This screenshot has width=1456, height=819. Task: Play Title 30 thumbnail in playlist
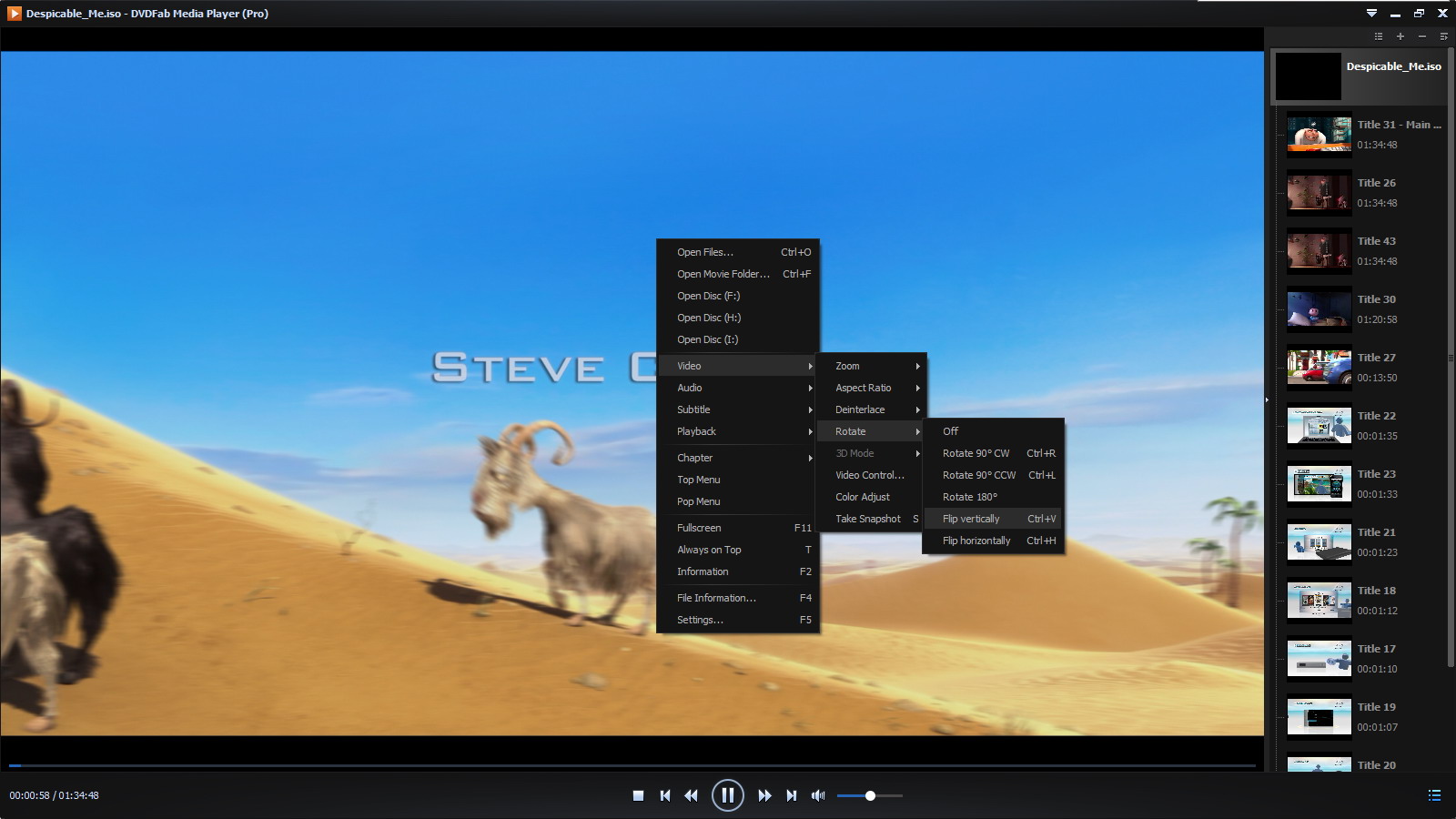[x=1319, y=310]
